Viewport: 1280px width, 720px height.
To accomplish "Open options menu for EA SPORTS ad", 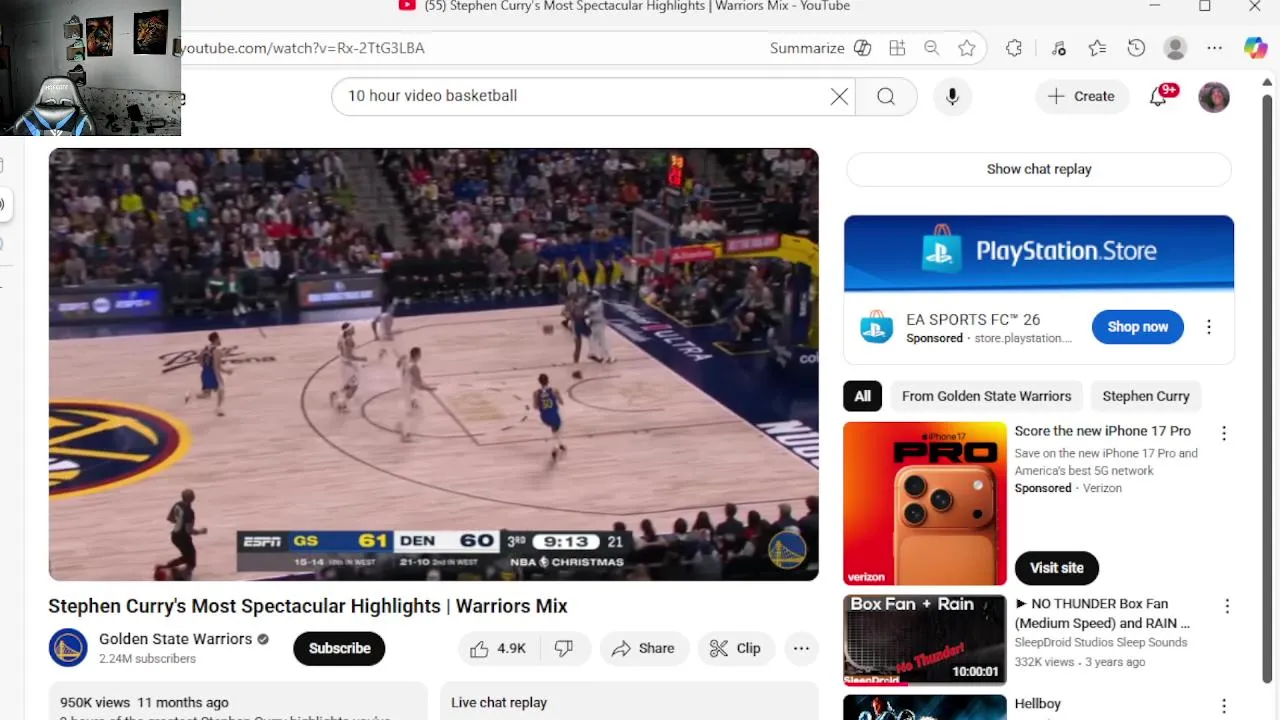I will click(1209, 327).
